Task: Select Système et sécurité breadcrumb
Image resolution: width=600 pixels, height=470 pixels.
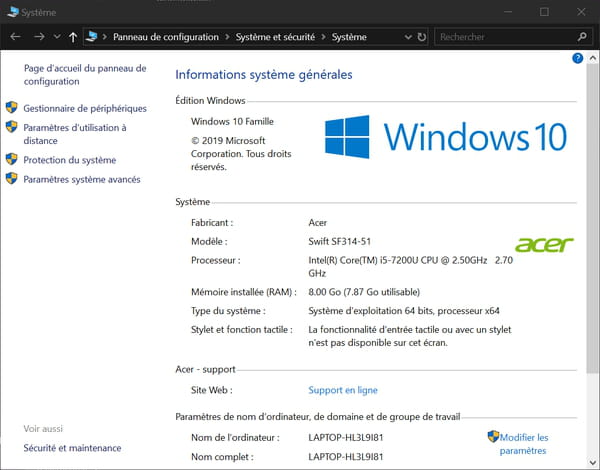Action: (x=275, y=37)
